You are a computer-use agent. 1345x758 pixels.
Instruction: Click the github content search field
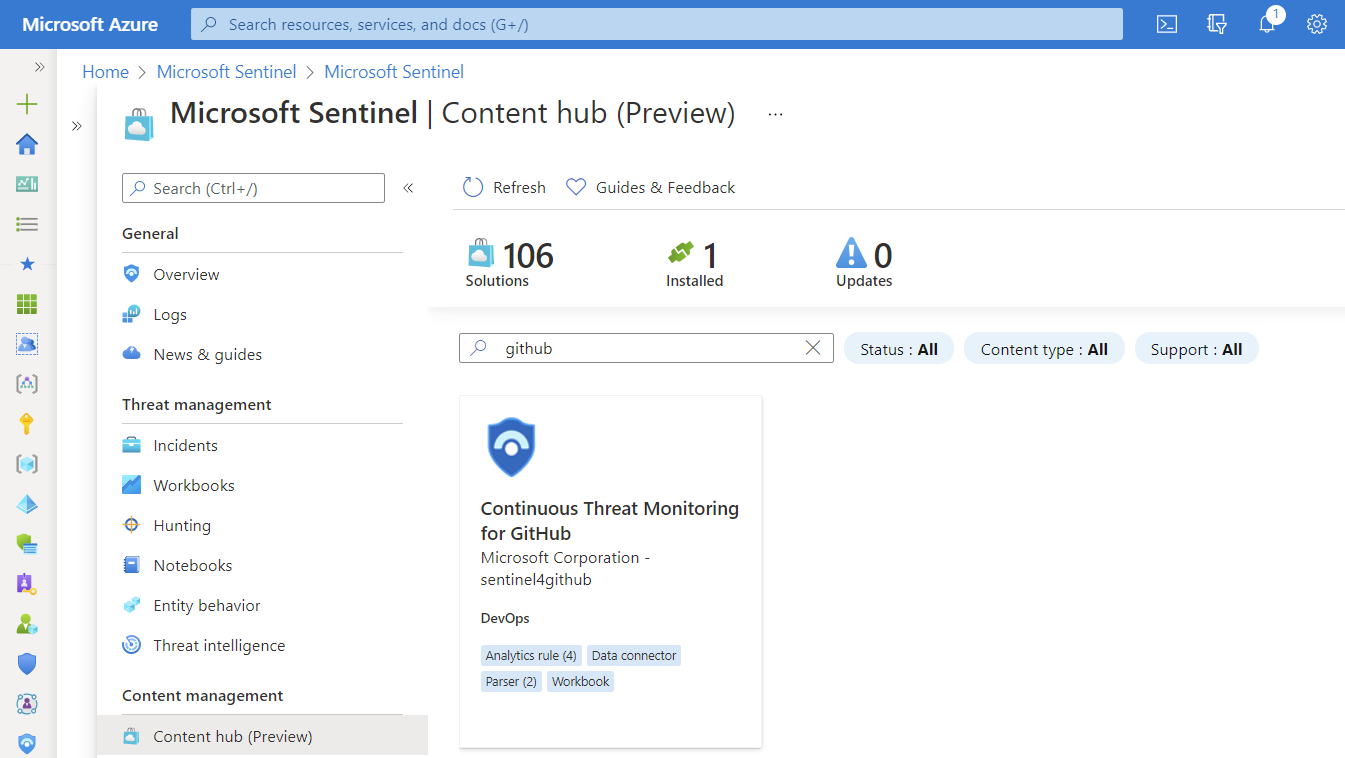click(x=646, y=348)
